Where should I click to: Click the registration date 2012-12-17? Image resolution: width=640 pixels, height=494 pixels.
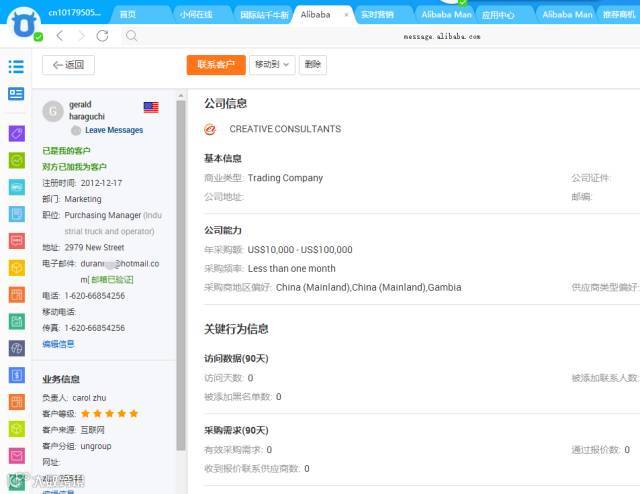pos(101,183)
